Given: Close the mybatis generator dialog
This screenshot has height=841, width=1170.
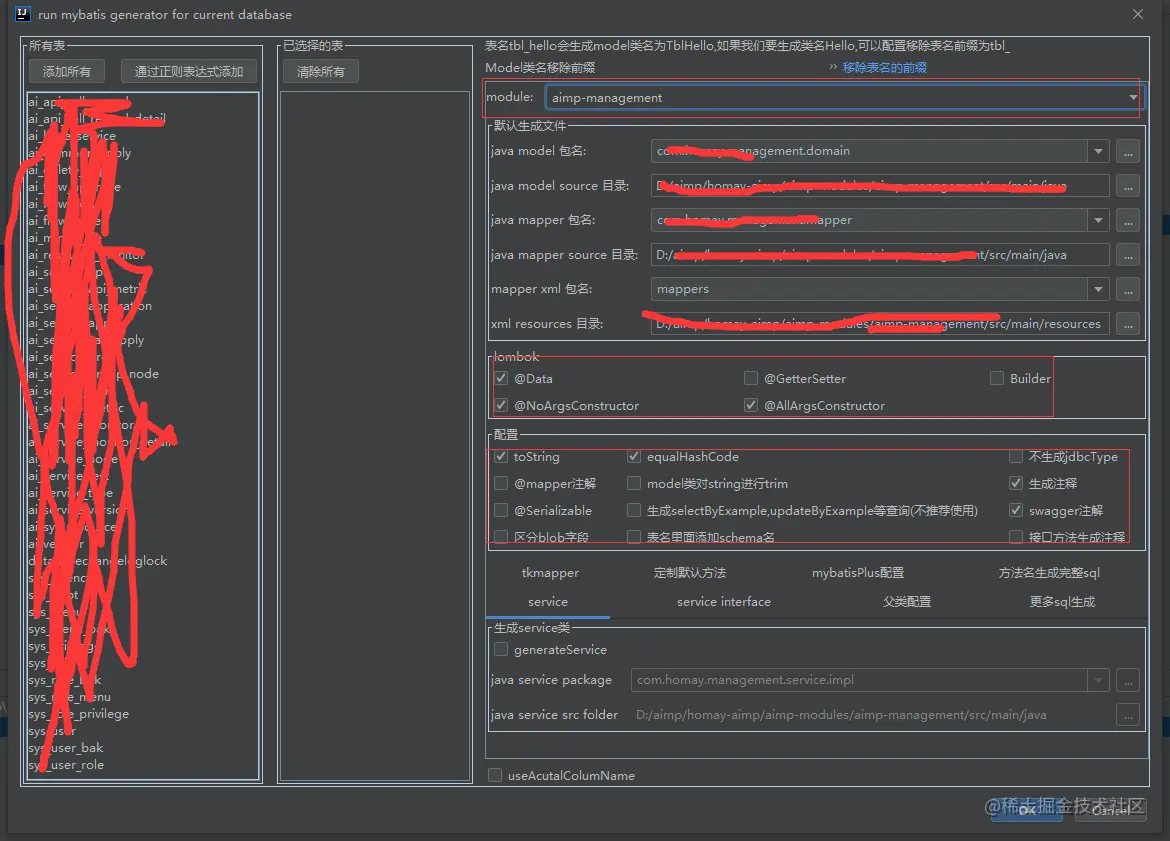Looking at the screenshot, I should click(x=1137, y=14).
